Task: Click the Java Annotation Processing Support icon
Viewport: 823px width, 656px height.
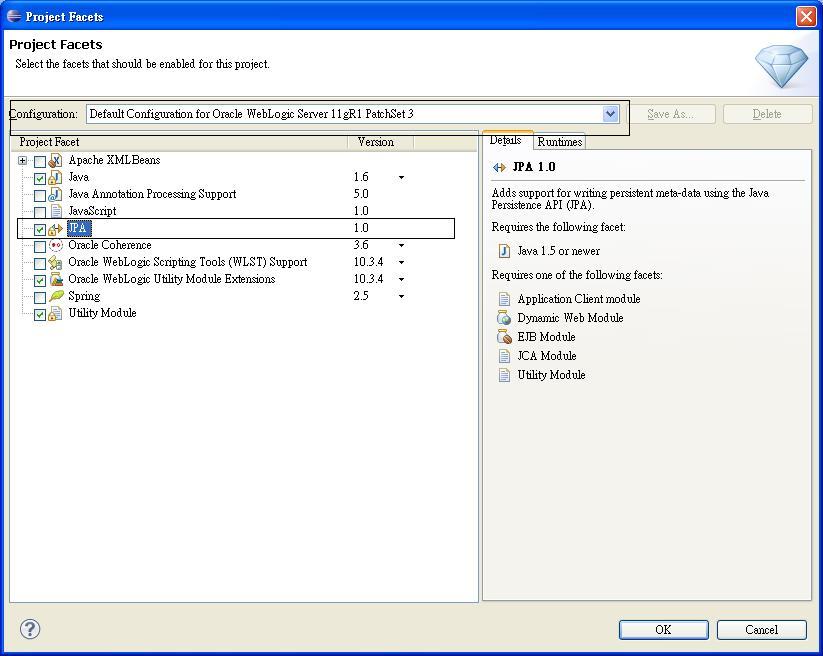Action: point(56,194)
